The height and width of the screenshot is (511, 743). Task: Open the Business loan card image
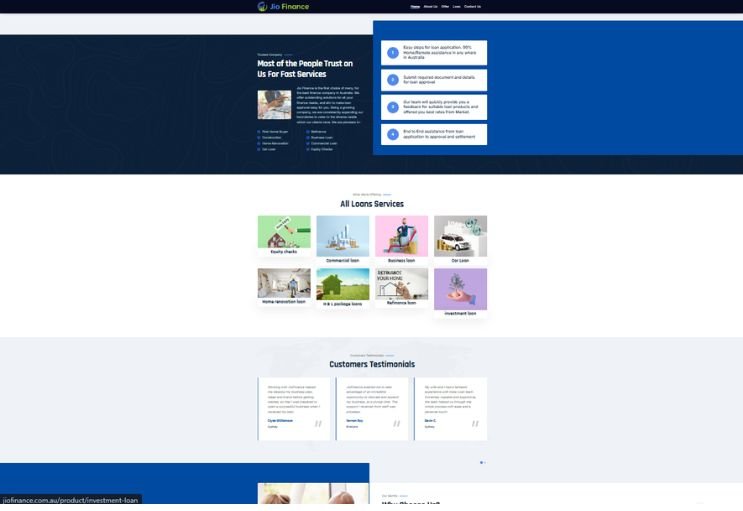401,236
